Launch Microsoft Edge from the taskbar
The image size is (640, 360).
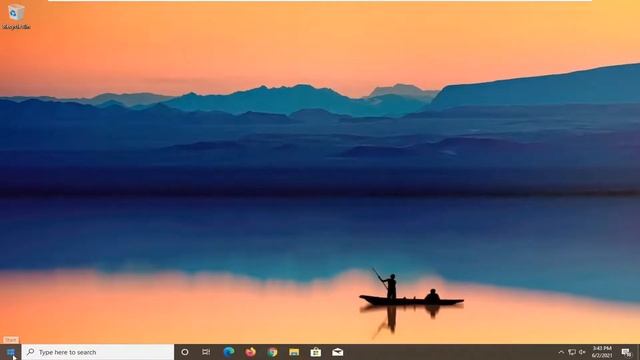(229, 352)
